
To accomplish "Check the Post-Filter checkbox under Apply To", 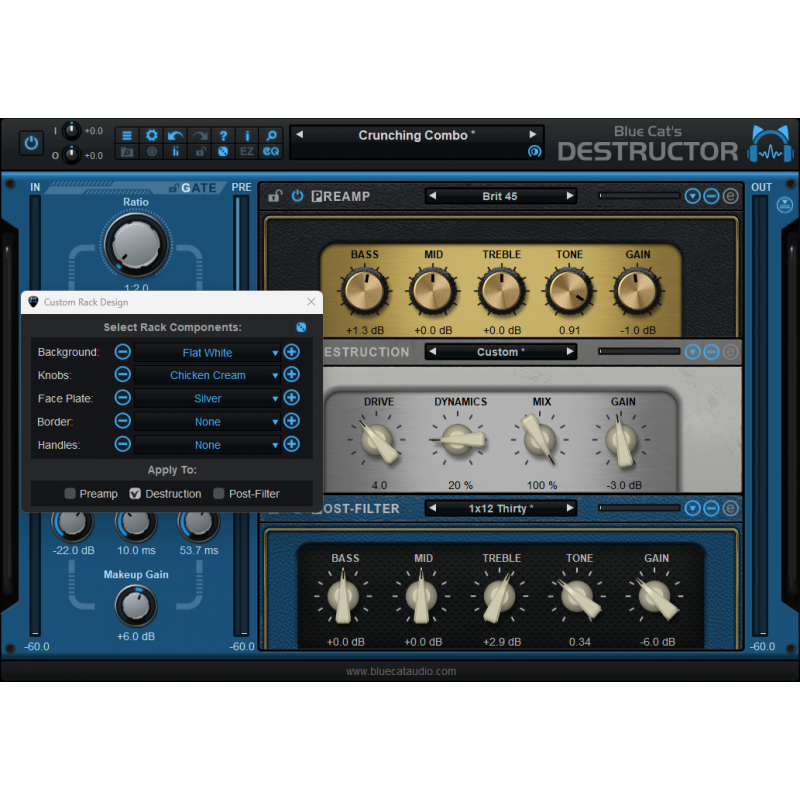I will [x=220, y=493].
